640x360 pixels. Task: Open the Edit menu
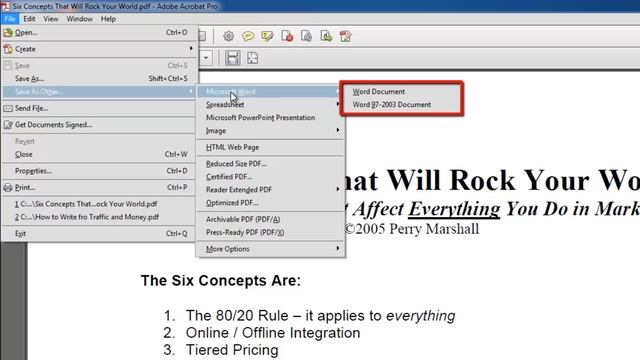point(29,19)
